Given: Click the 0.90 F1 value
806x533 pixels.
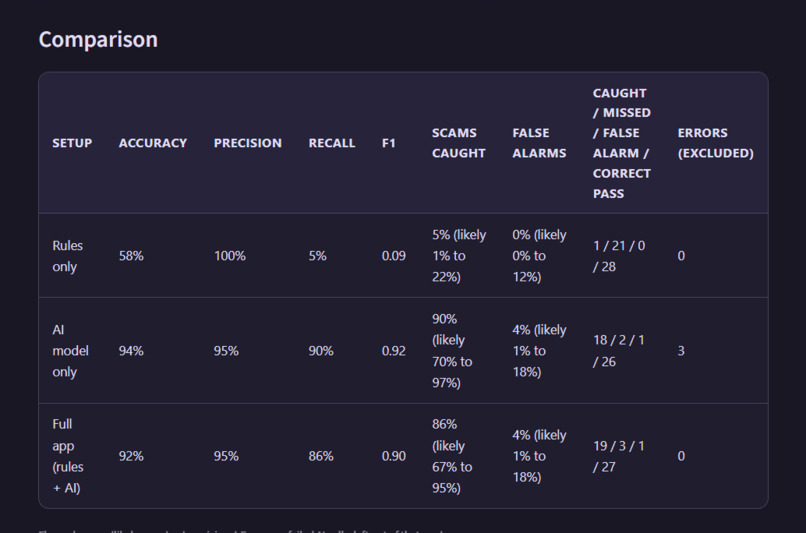Looking at the screenshot, I should (x=394, y=456).
